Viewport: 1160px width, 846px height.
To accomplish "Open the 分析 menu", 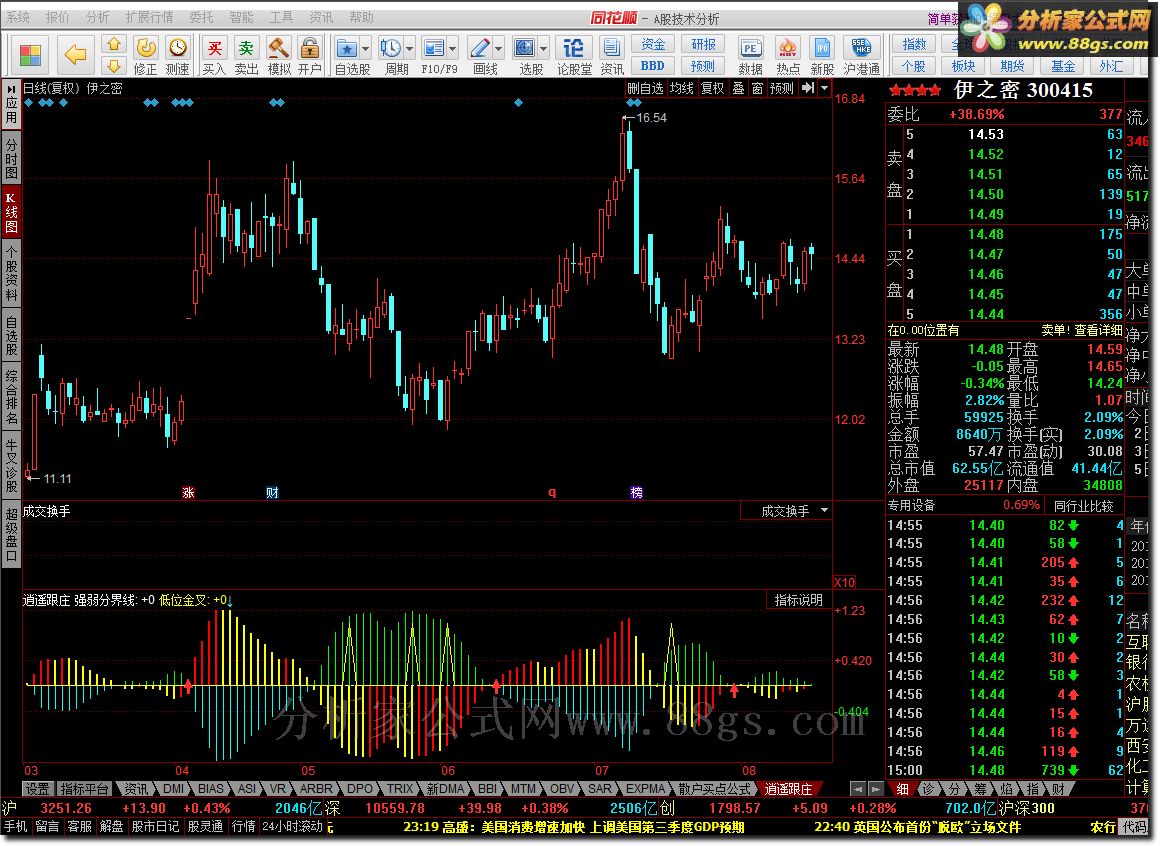I will coord(97,16).
